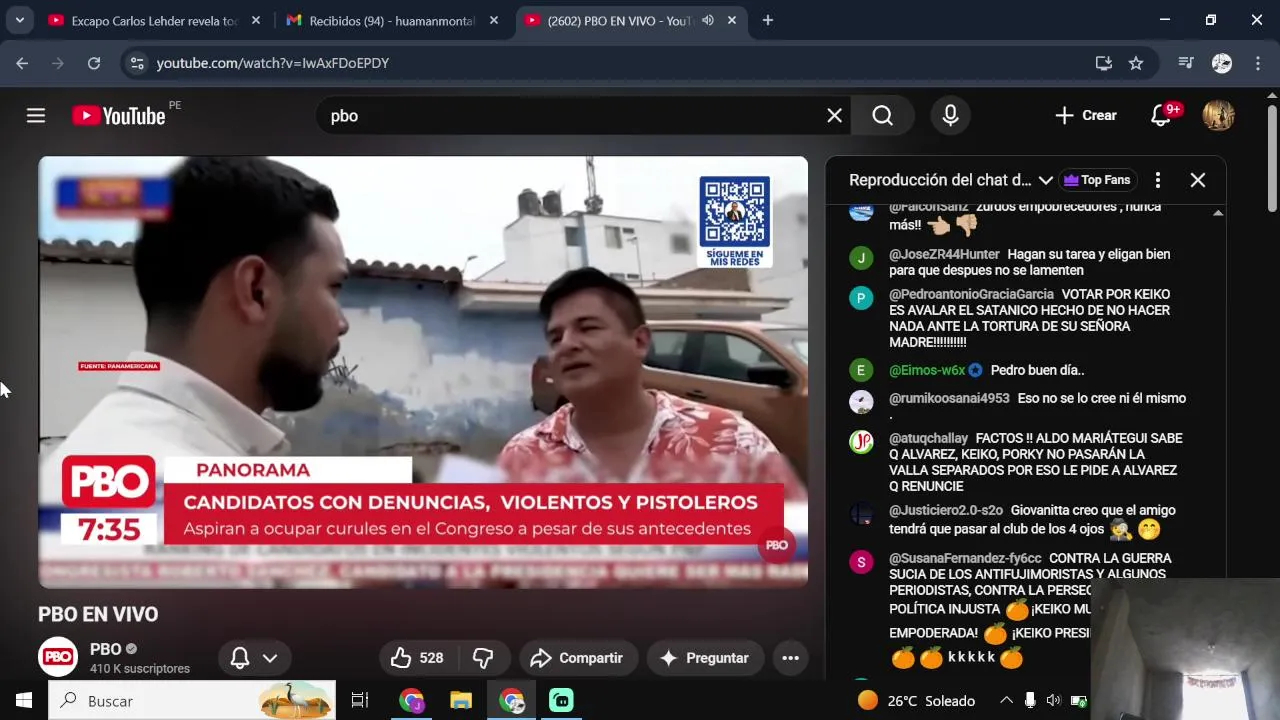Click 410 K suscriptores text
1280x720 pixels.
(x=140, y=668)
